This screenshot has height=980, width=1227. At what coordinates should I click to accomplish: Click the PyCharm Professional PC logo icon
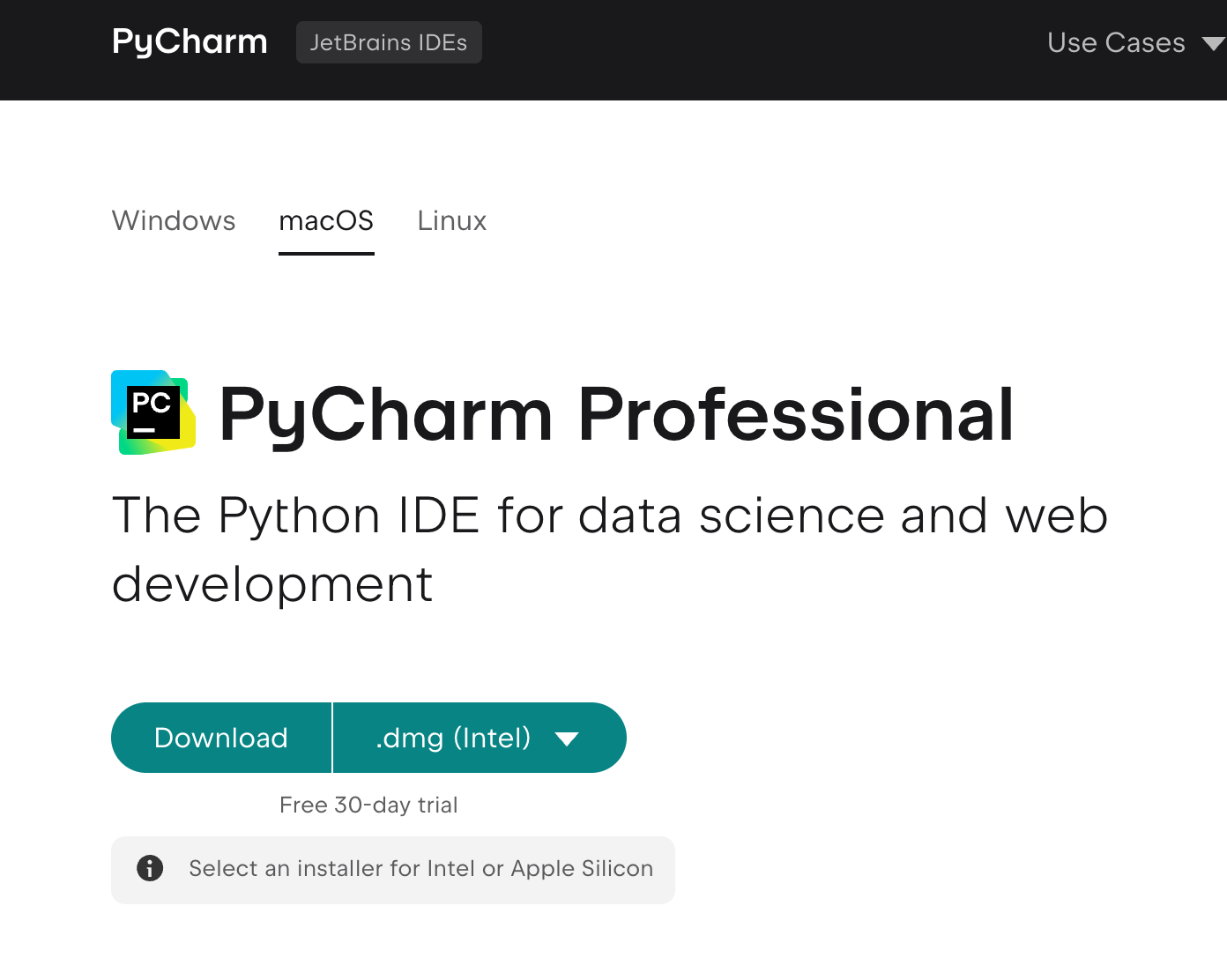coord(153,412)
